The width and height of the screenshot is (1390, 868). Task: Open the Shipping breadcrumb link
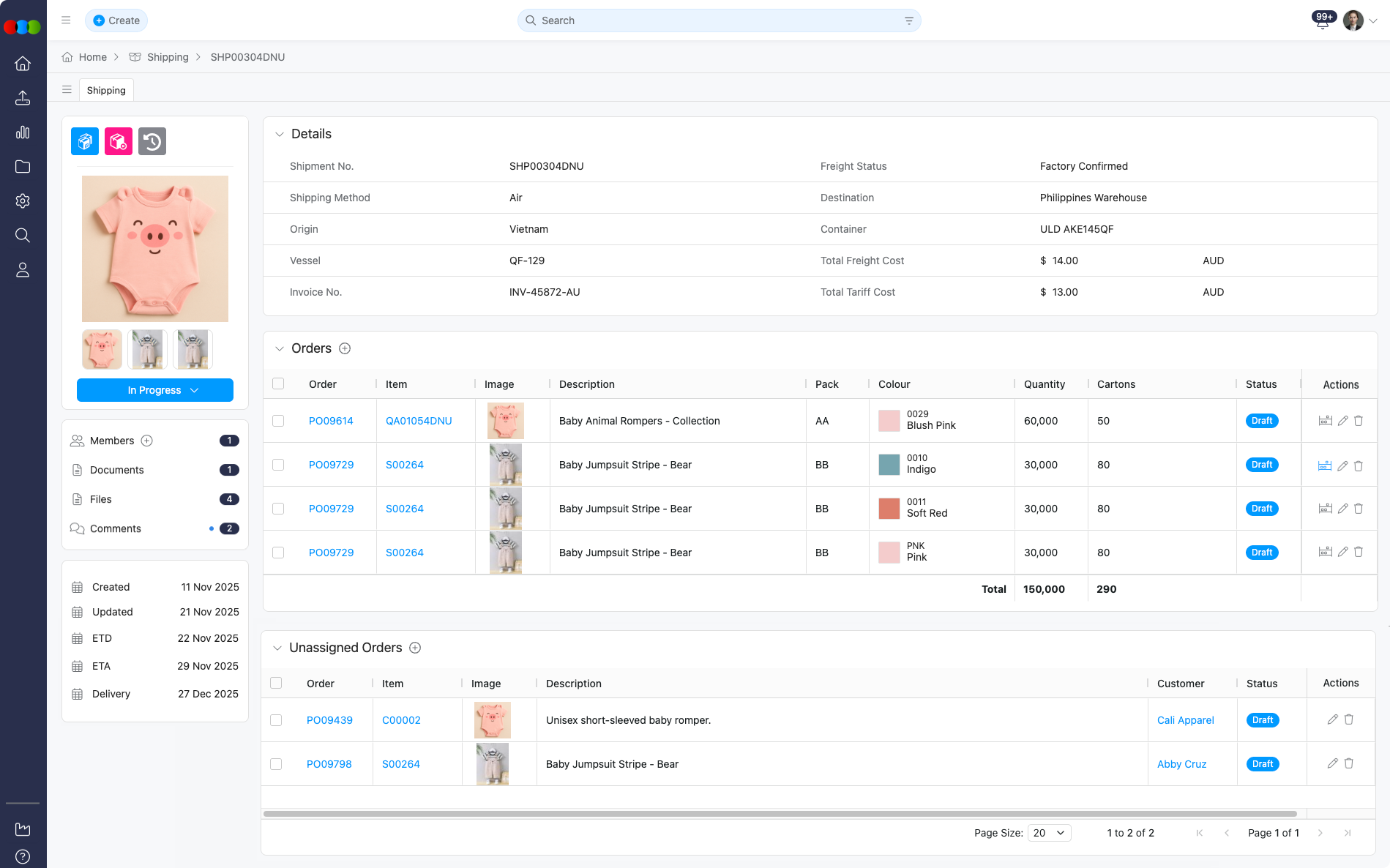coord(168,57)
